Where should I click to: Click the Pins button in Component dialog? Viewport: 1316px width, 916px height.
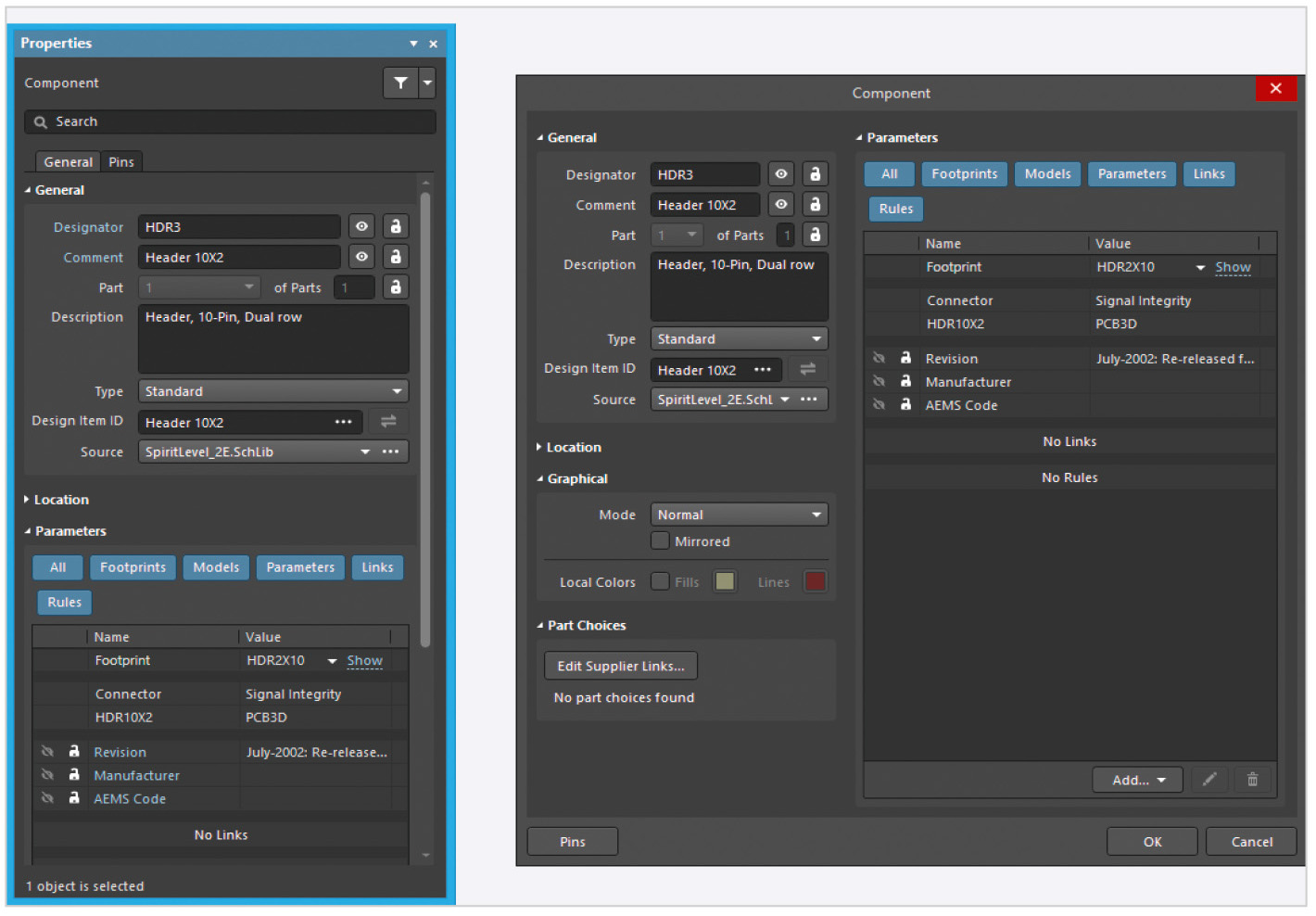573,842
